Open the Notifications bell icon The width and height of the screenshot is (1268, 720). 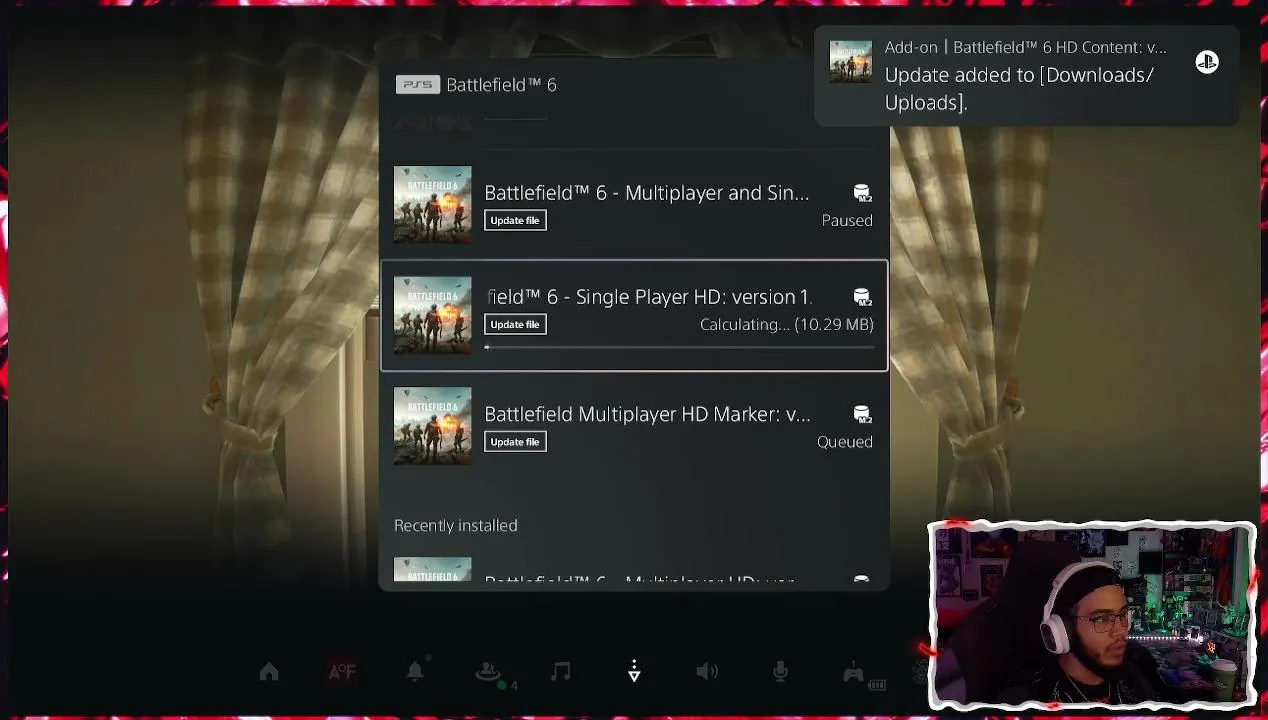[415, 672]
